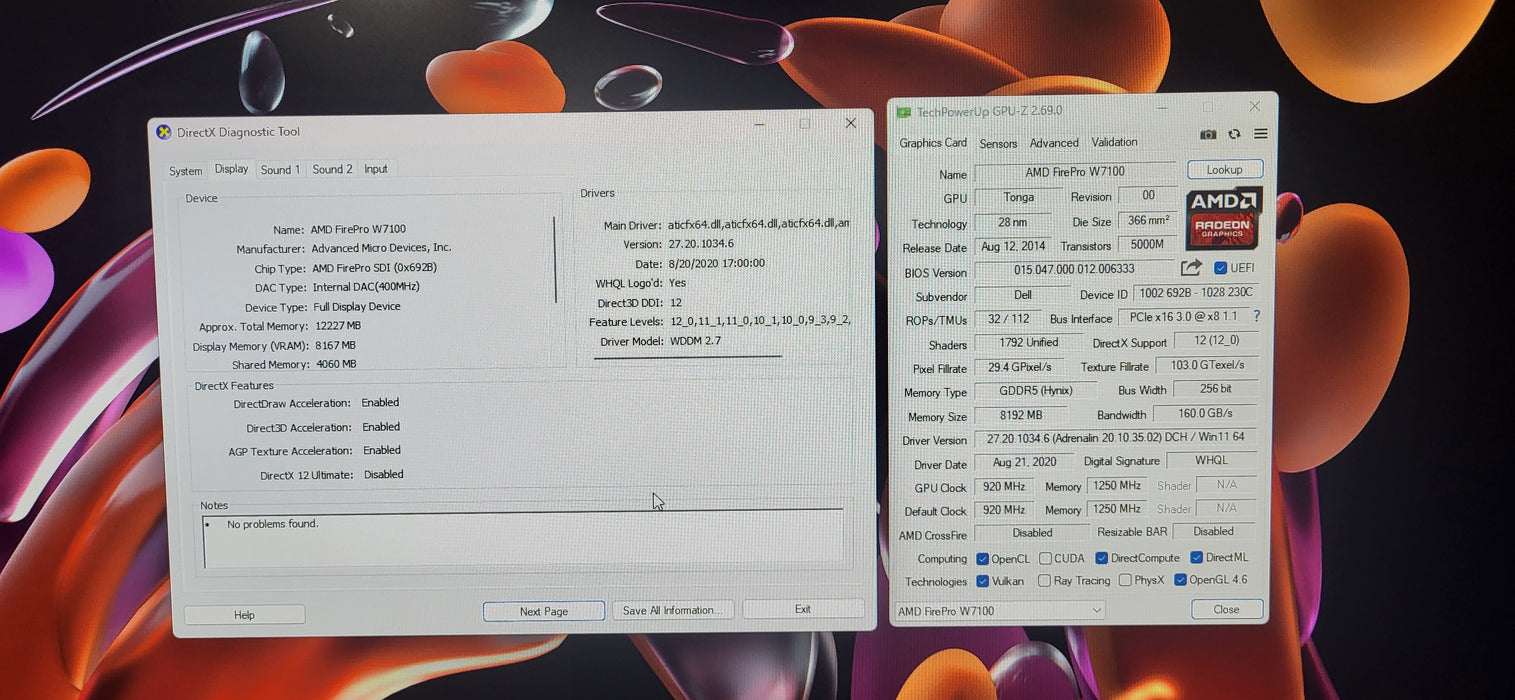Click the BIOS Version field 015.047.000.012.006333
The height and width of the screenshot is (700, 1515).
(1074, 269)
